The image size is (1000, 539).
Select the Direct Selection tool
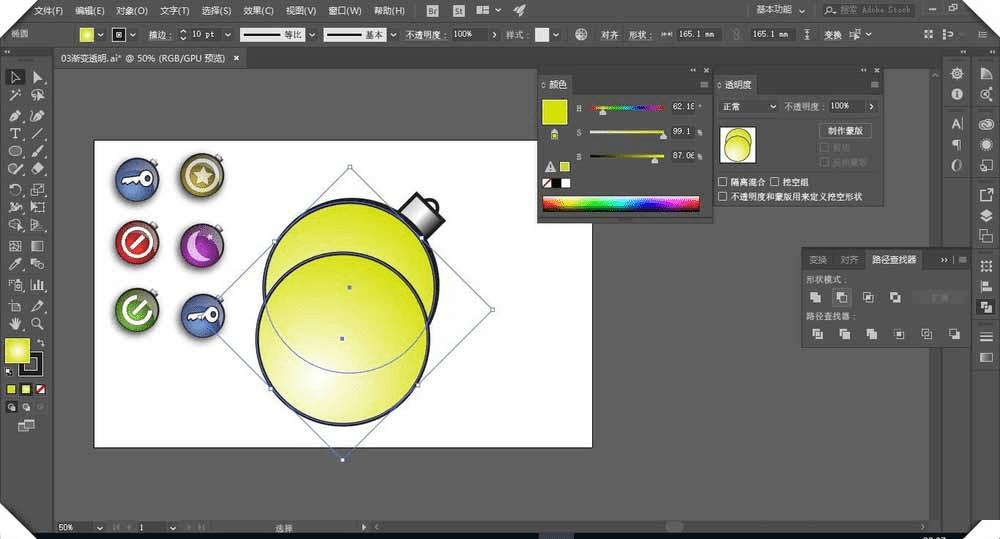click(38, 77)
